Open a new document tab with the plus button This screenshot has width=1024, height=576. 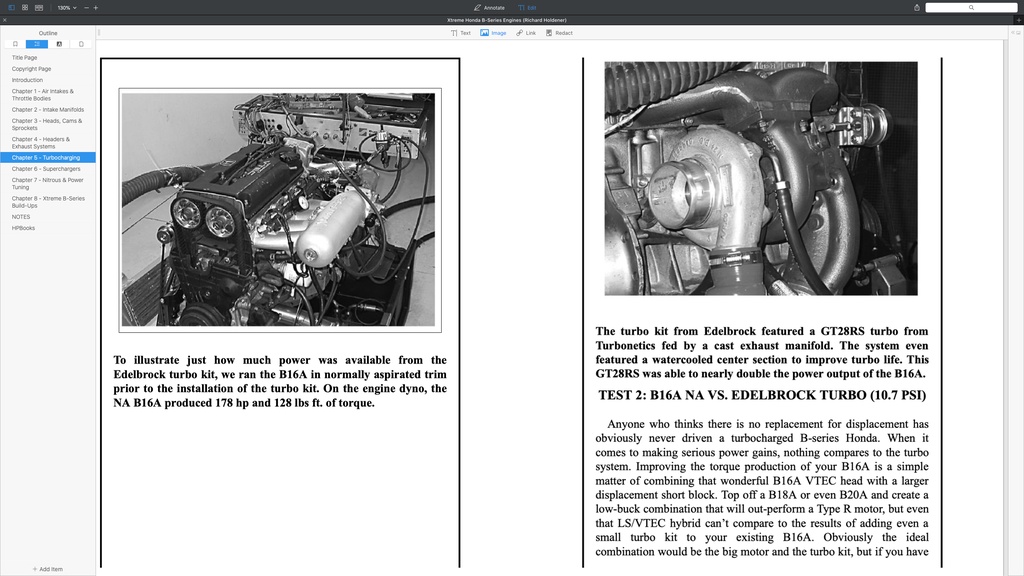[1018, 19]
